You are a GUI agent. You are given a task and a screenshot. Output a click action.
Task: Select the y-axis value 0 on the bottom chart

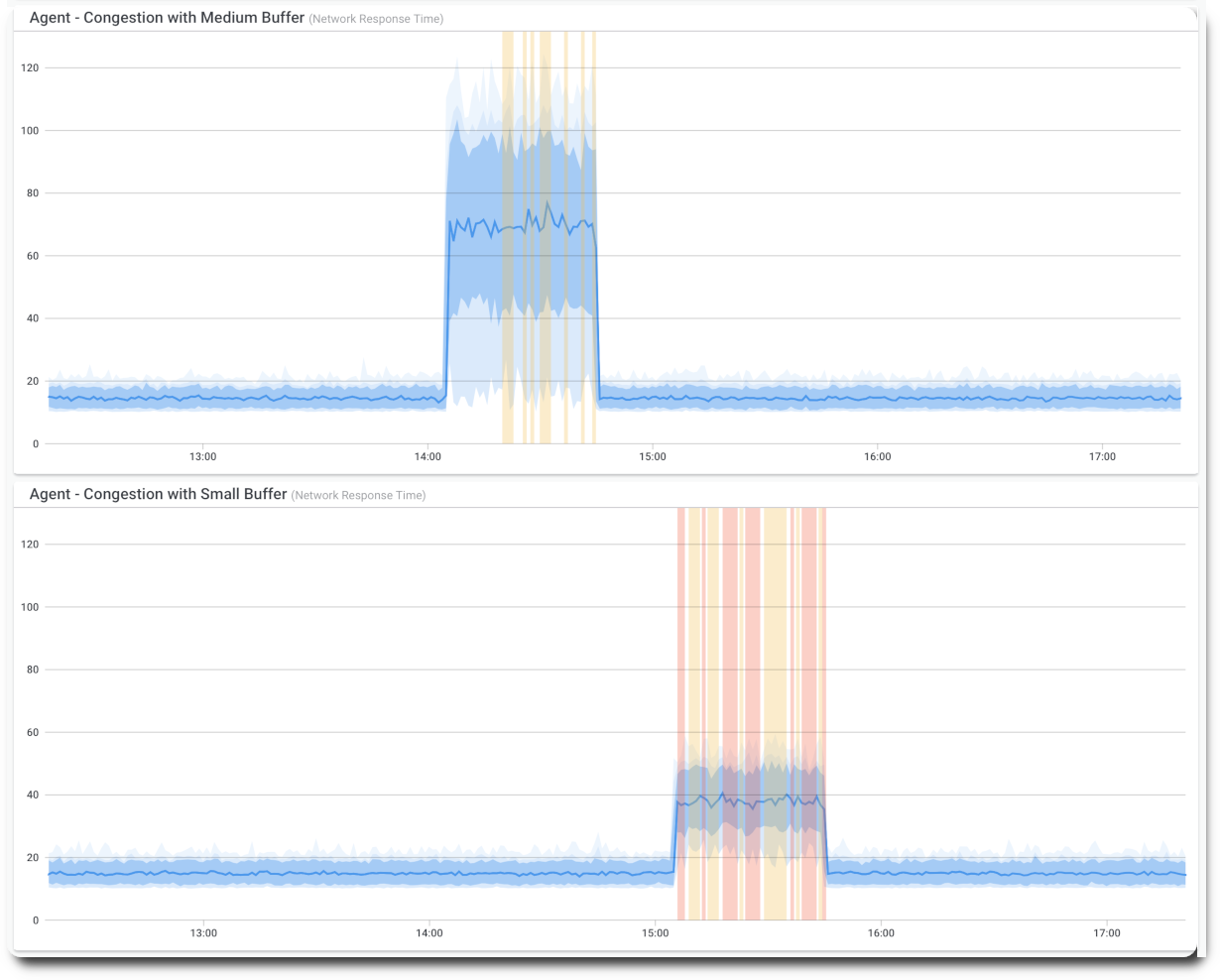pyautogui.click(x=37, y=919)
